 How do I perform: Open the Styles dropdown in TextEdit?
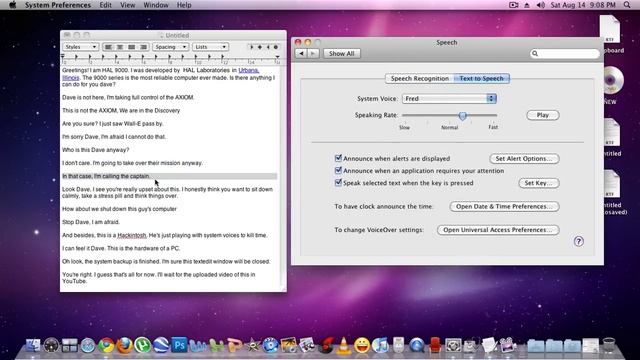(x=80, y=47)
